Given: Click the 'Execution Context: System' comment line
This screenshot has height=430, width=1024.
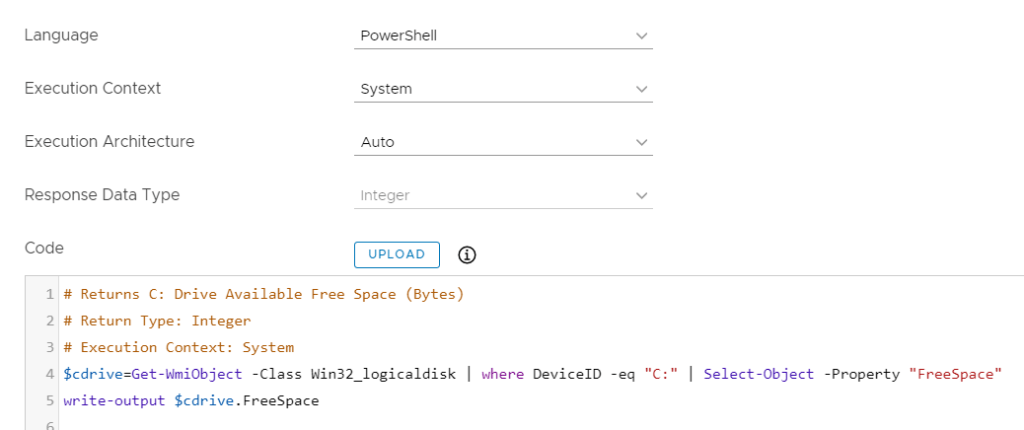Looking at the screenshot, I should tap(179, 348).
